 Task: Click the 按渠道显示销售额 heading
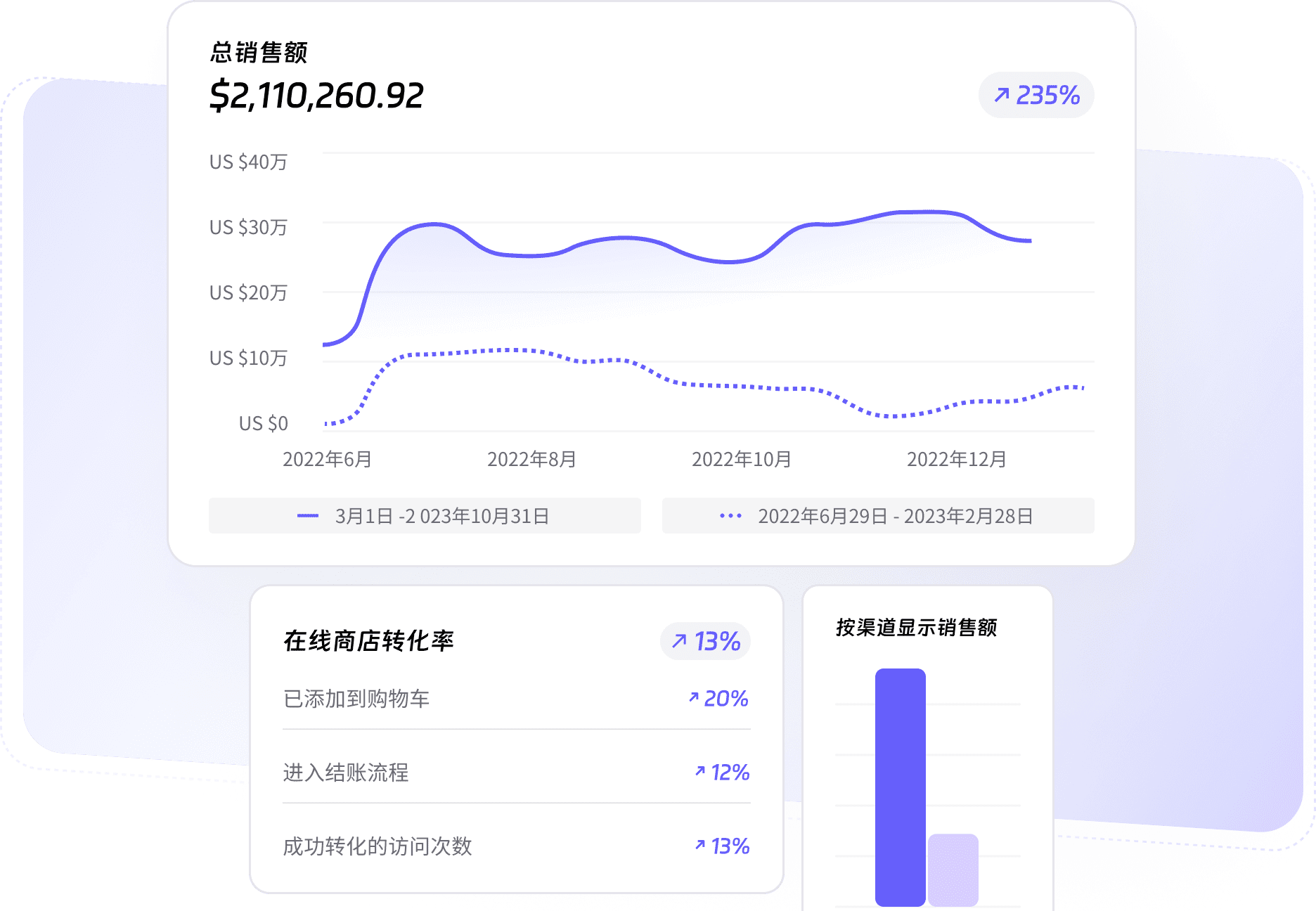[917, 628]
